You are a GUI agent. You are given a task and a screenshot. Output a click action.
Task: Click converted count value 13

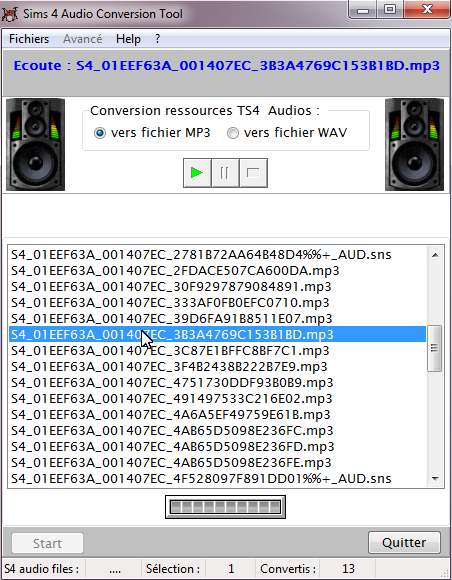348,569
